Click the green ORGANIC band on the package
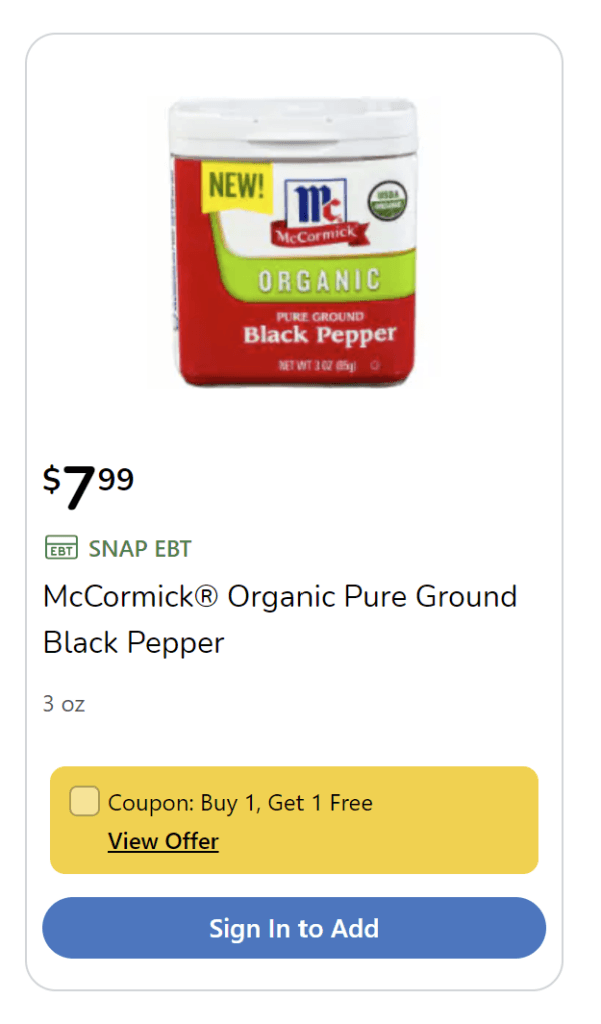The height and width of the screenshot is (1024, 601). pyautogui.click(x=320, y=281)
